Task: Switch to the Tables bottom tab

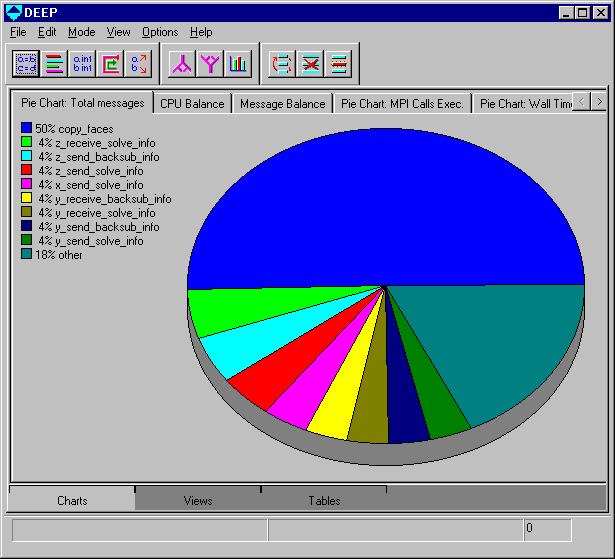Action: point(324,501)
